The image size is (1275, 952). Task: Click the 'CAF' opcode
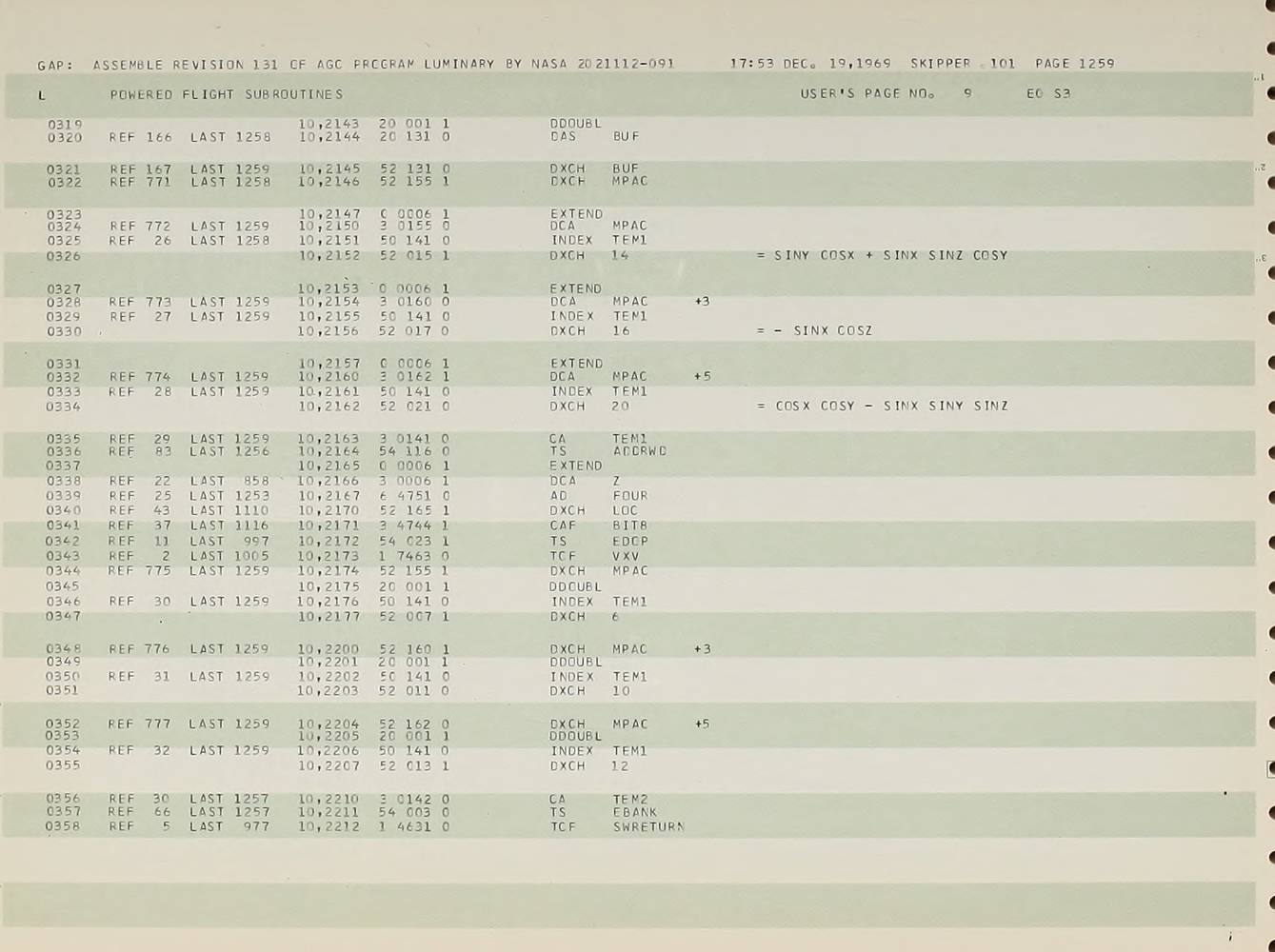pyautogui.click(x=563, y=526)
